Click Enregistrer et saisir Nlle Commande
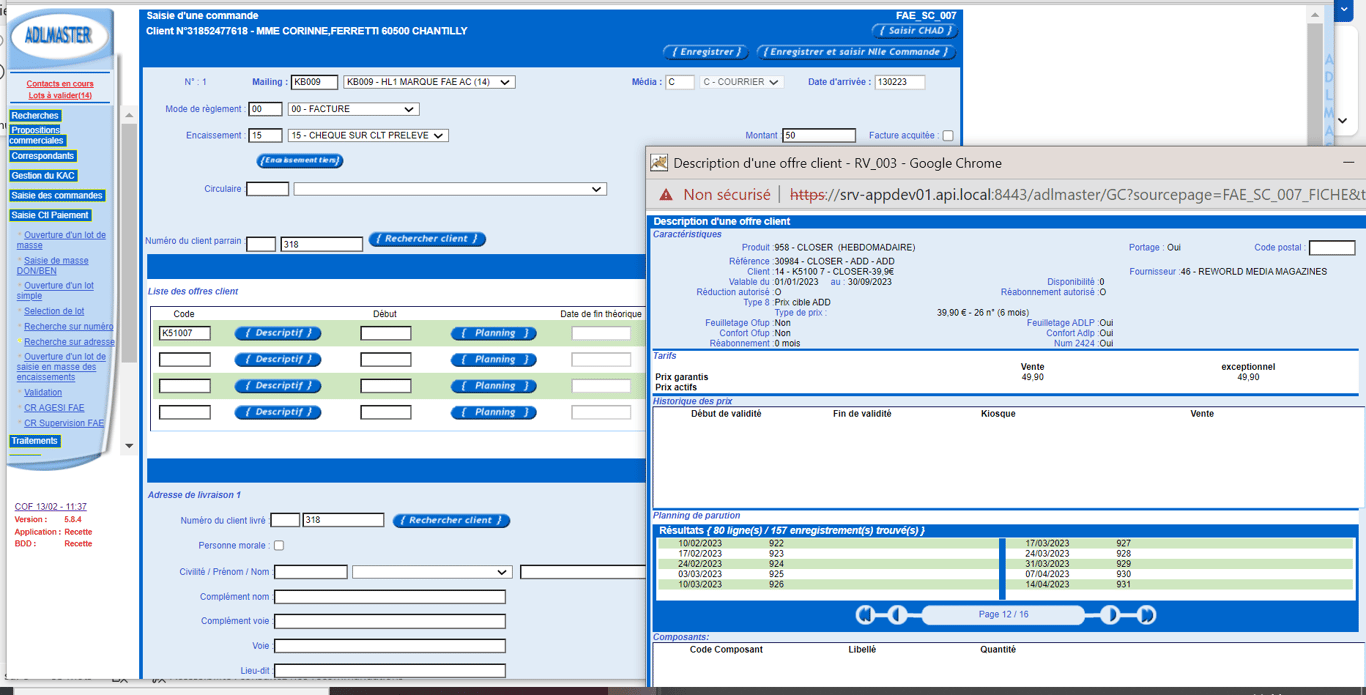 tap(856, 52)
